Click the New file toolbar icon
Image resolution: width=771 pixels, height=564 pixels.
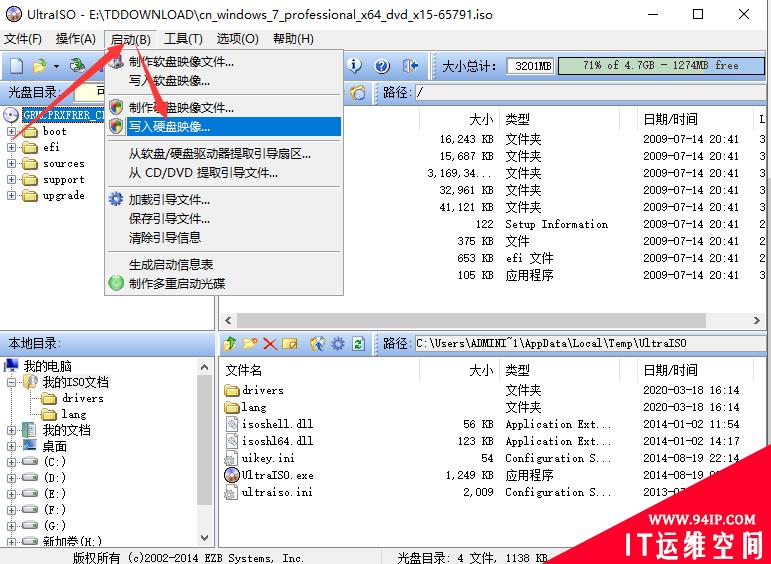17,65
